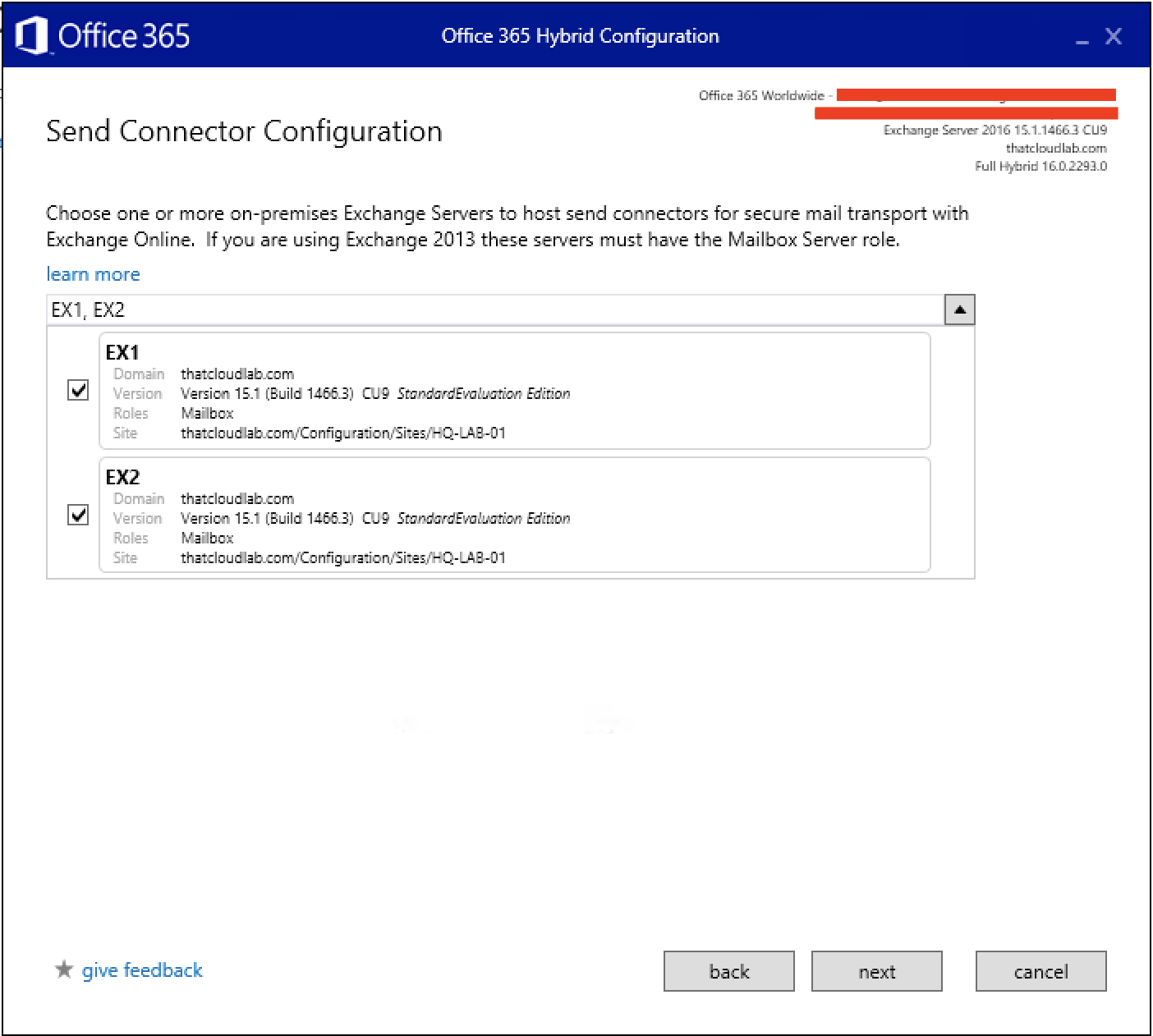Screen dimensions: 1153x1036
Task: Uncheck the EX1 server checkbox
Action: tap(78, 390)
